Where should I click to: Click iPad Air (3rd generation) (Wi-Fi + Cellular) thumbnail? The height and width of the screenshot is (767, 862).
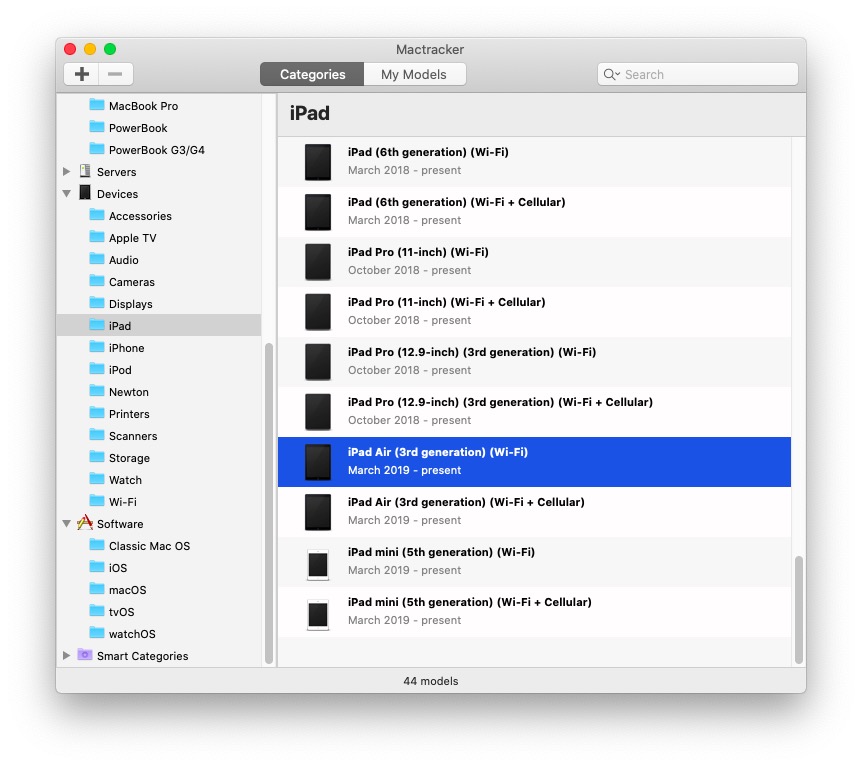pyautogui.click(x=318, y=512)
